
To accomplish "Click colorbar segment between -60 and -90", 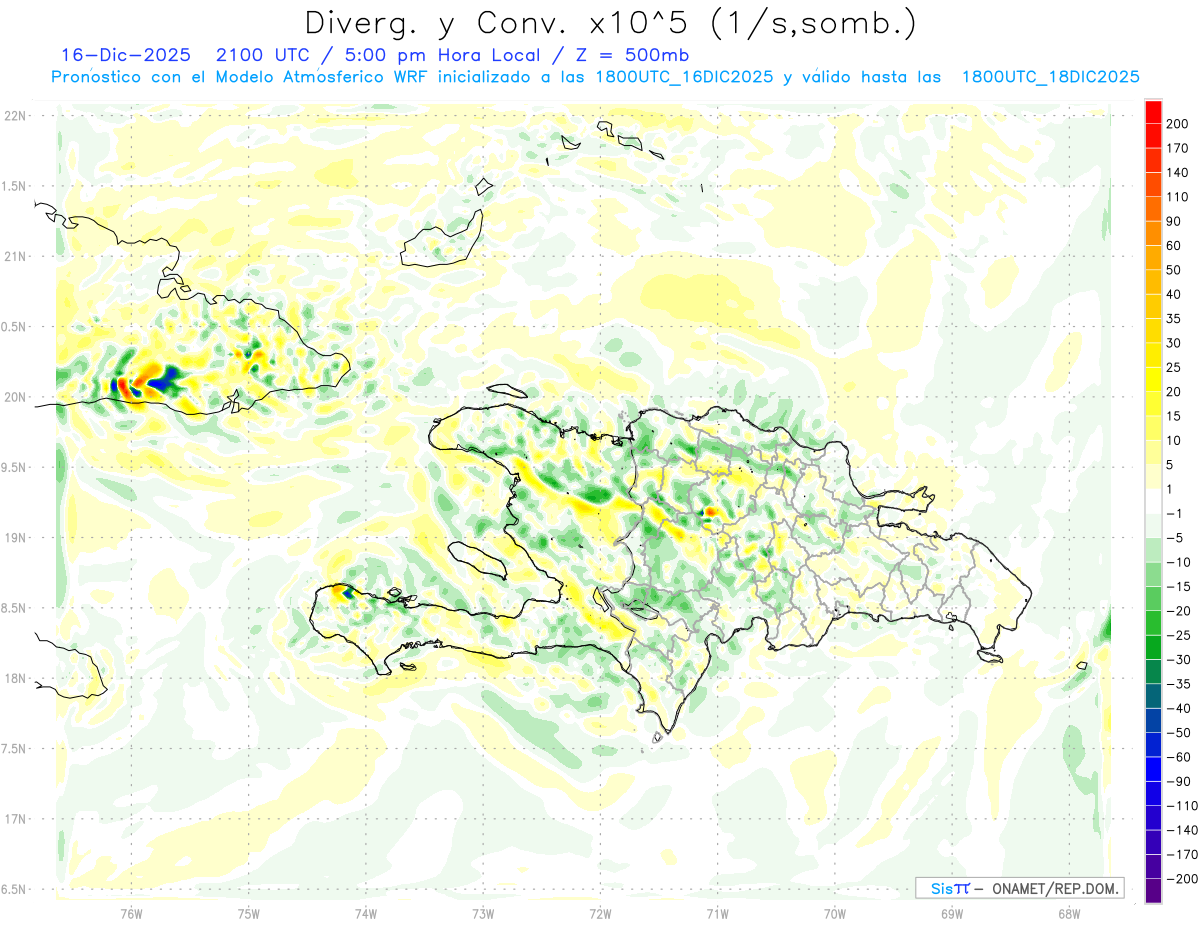I will pos(1153,769).
